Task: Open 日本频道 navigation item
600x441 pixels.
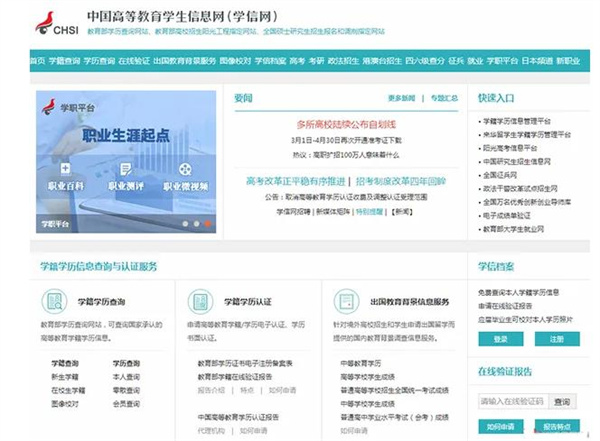Action: (537, 61)
